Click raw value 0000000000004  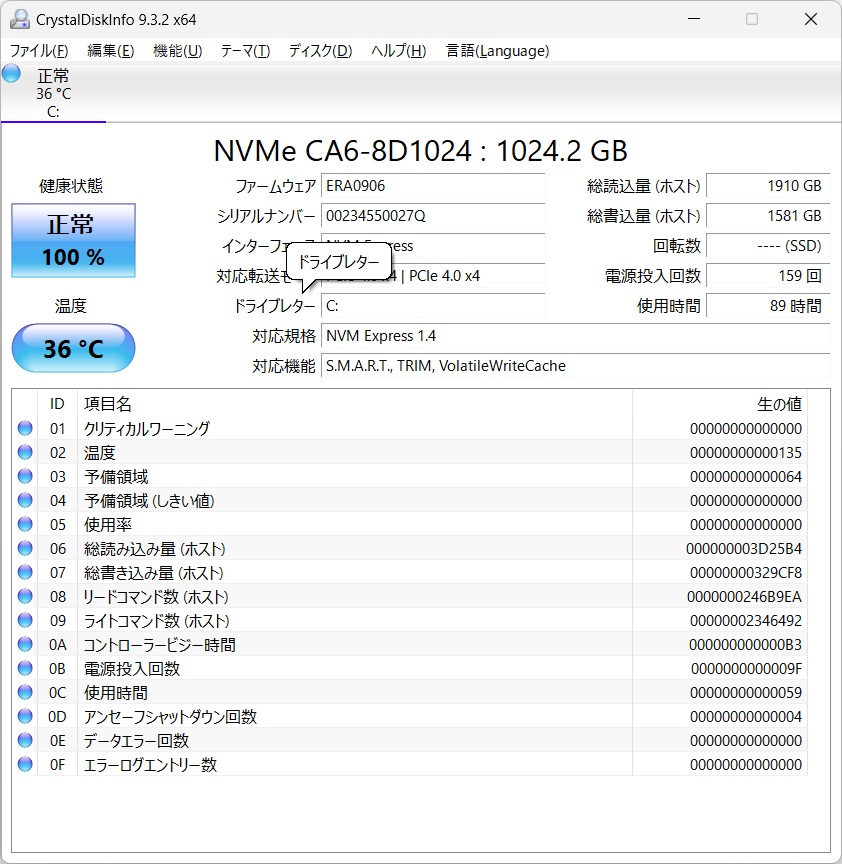(746, 716)
